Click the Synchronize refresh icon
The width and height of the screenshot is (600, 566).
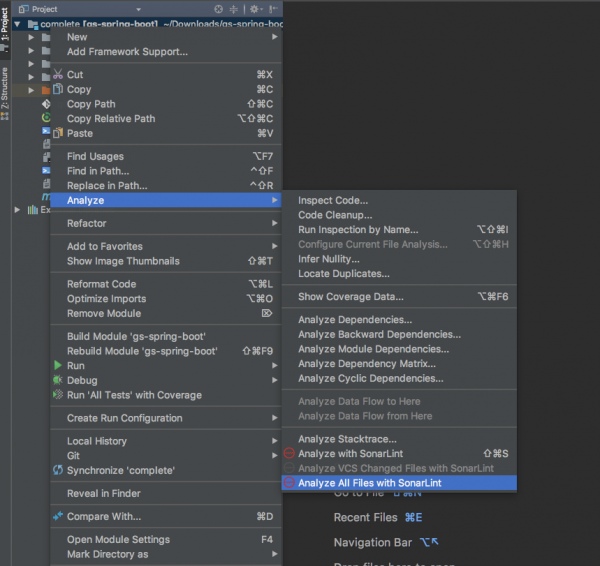[58, 470]
